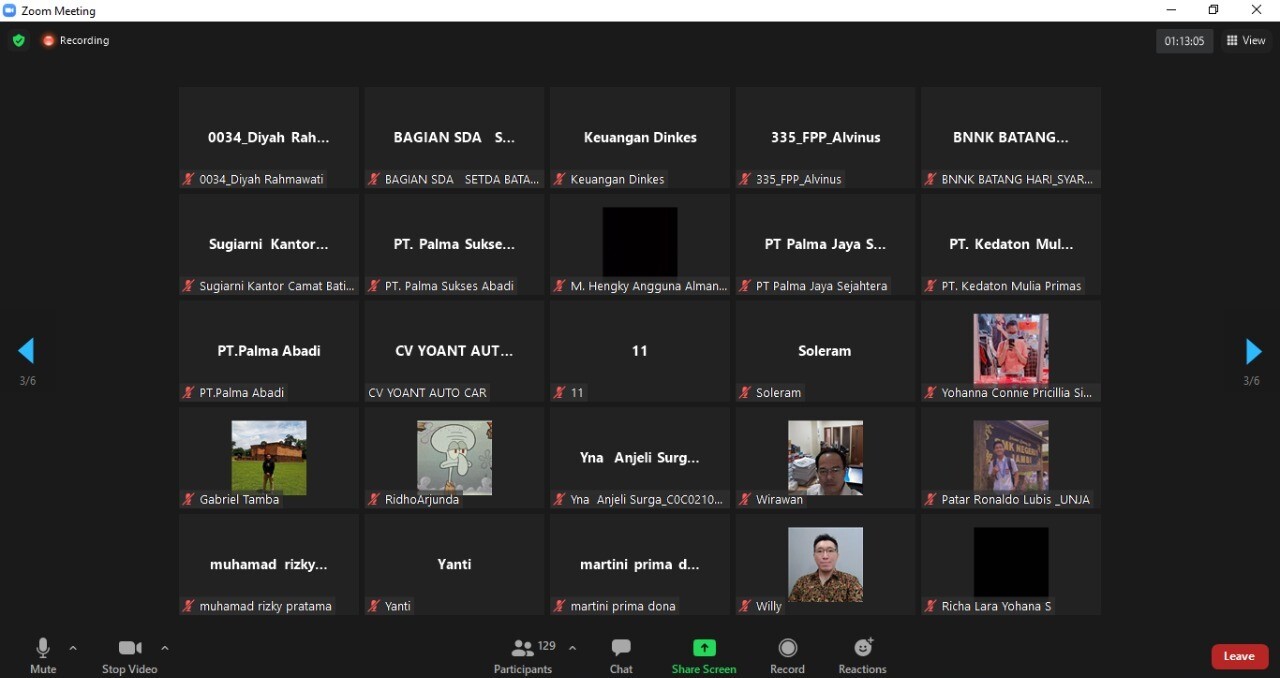The image size is (1280, 678).
Task: Mute the microphone
Action: tap(43, 655)
